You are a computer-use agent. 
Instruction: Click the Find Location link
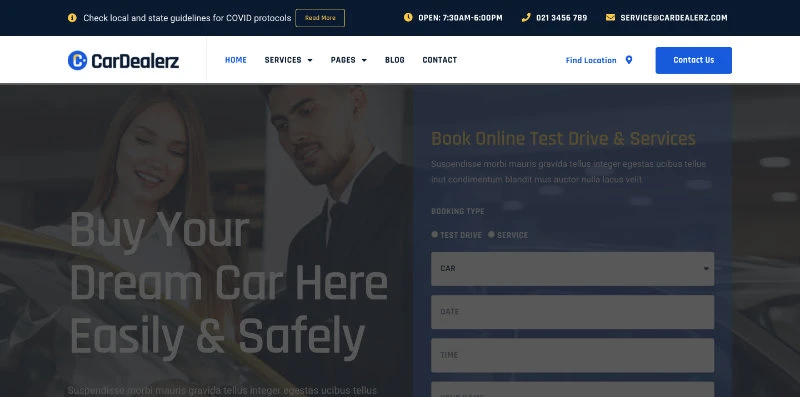(591, 60)
